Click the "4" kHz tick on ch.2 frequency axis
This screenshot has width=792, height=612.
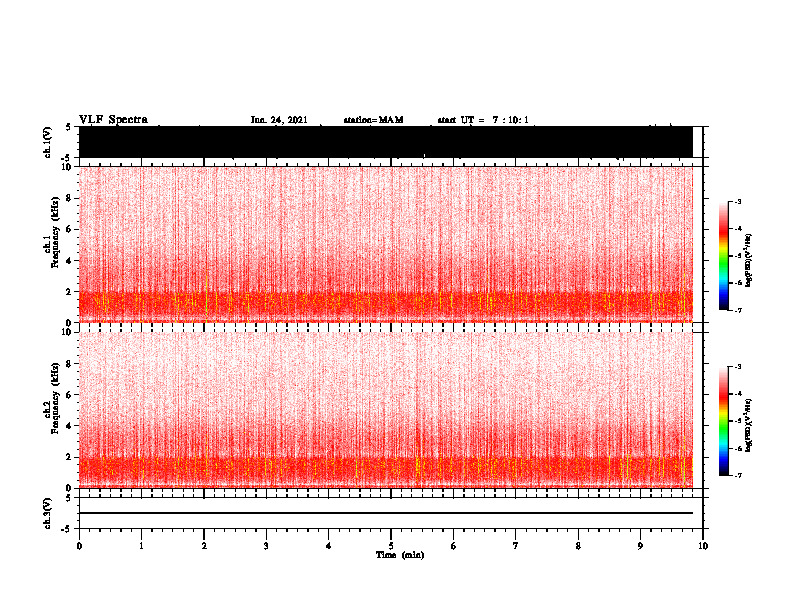tap(70, 426)
